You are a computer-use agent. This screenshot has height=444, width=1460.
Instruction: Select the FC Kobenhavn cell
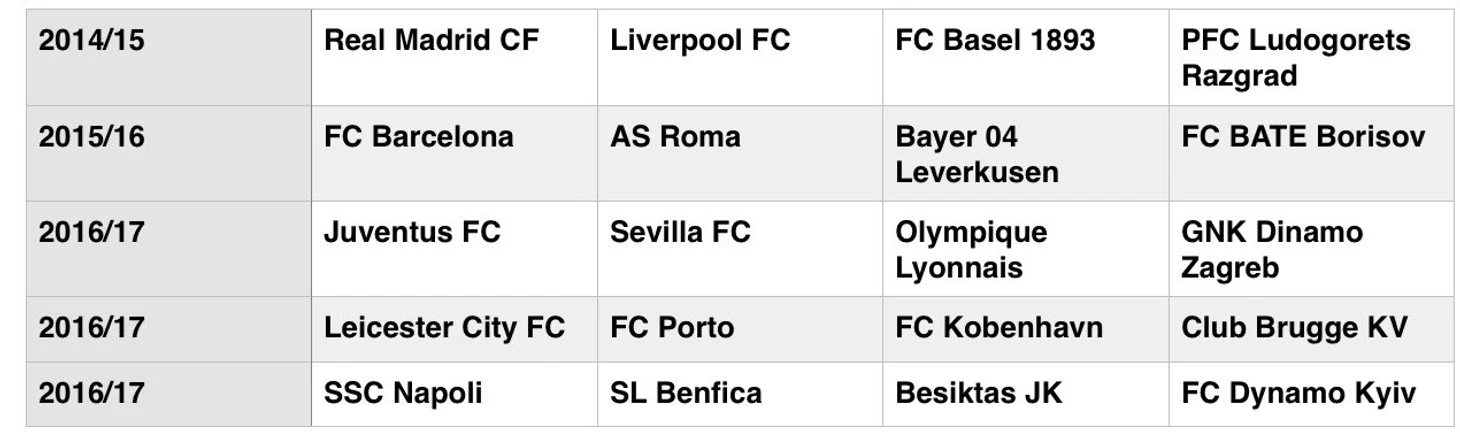tap(1025, 329)
